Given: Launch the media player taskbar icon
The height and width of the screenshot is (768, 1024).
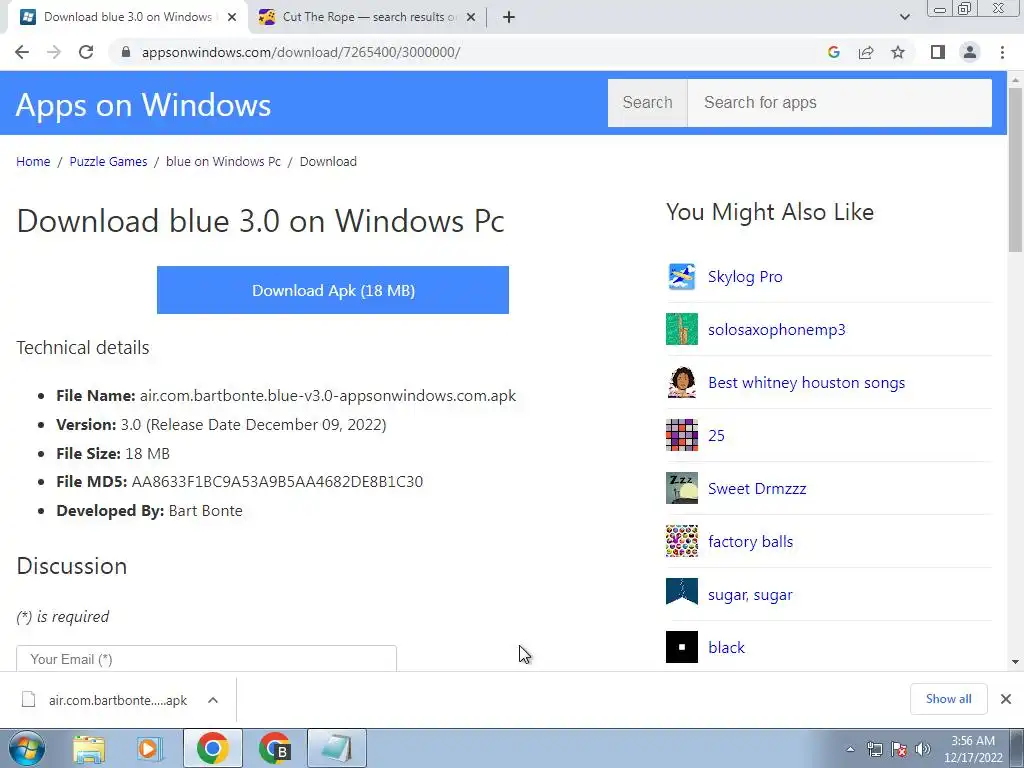Looking at the screenshot, I should coord(149,748).
